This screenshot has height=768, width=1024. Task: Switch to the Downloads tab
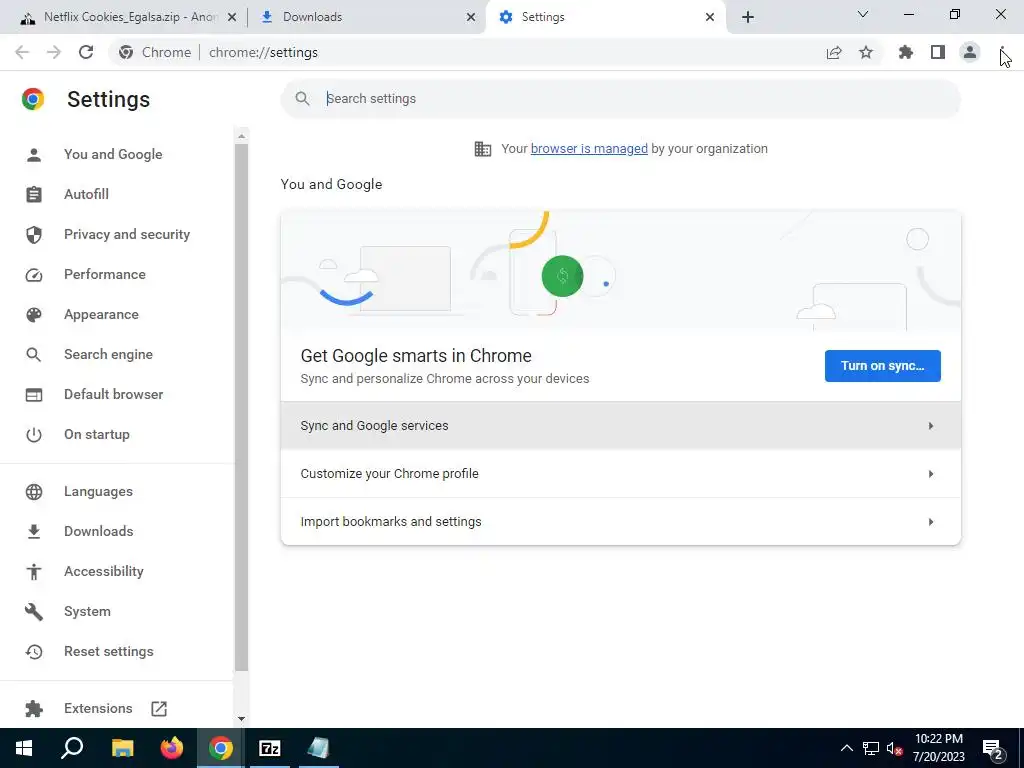click(x=366, y=17)
